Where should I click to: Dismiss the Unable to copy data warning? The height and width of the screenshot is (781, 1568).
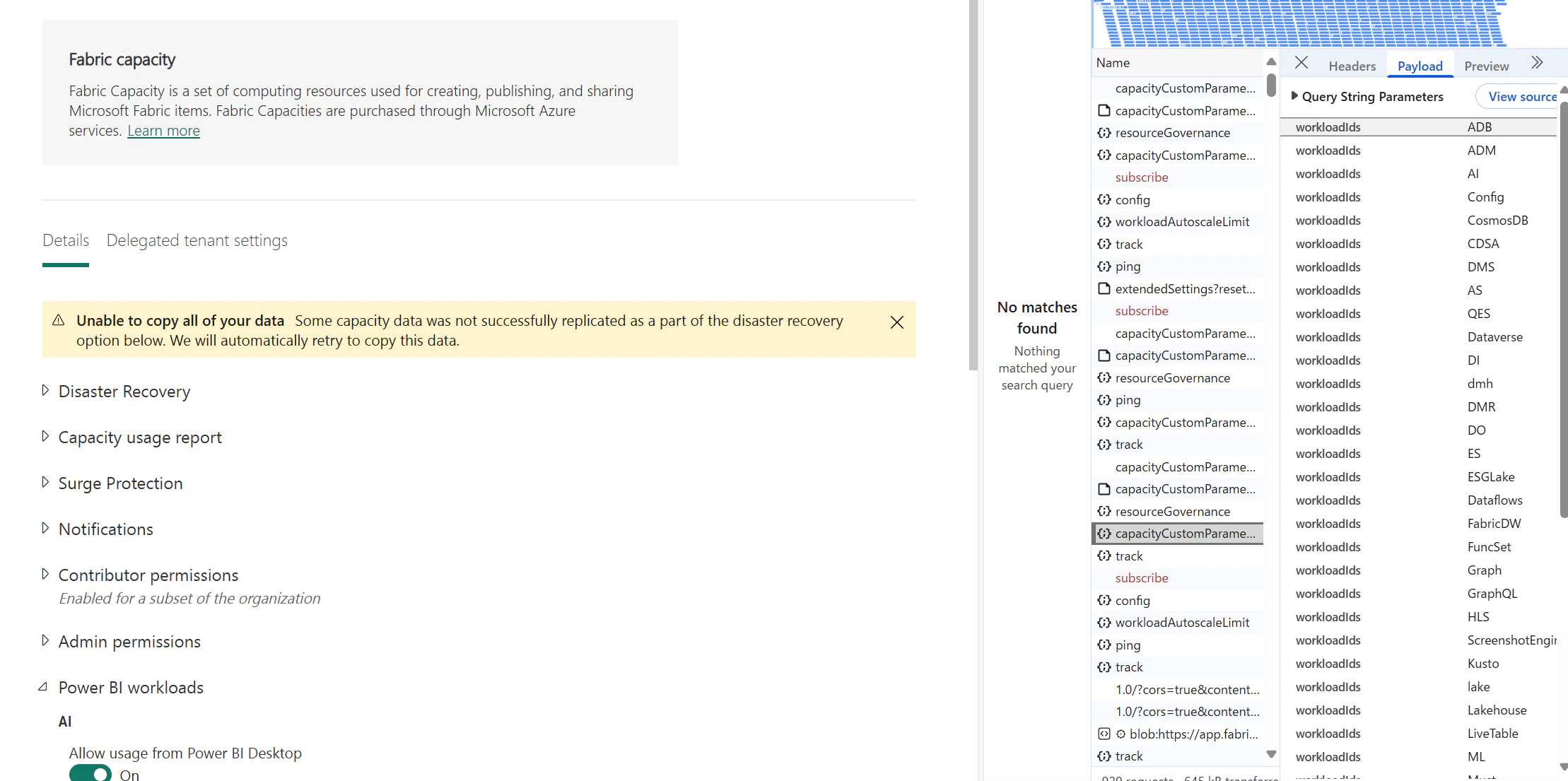(x=896, y=322)
